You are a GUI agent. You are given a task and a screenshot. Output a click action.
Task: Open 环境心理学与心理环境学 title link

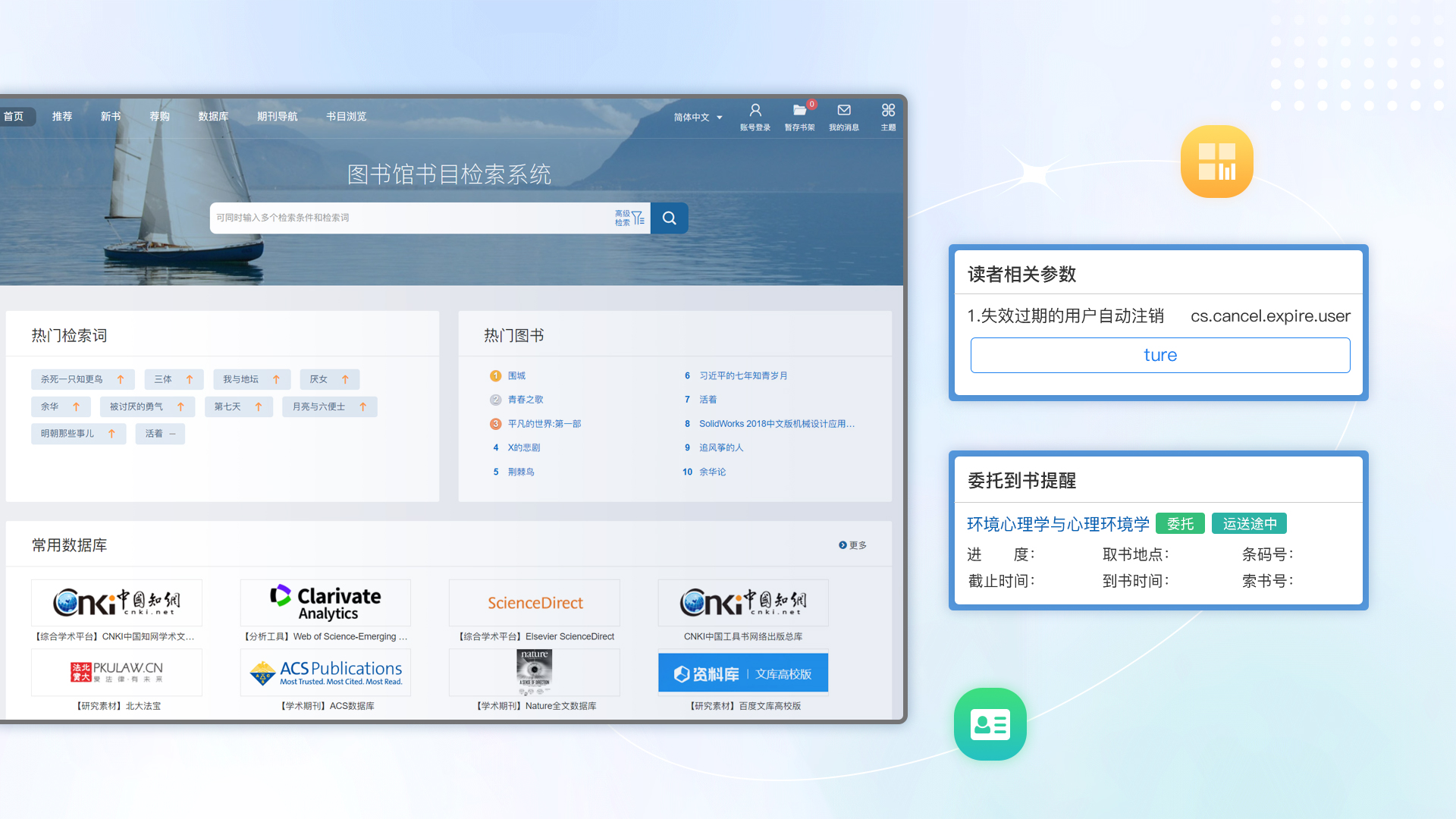point(1058,524)
